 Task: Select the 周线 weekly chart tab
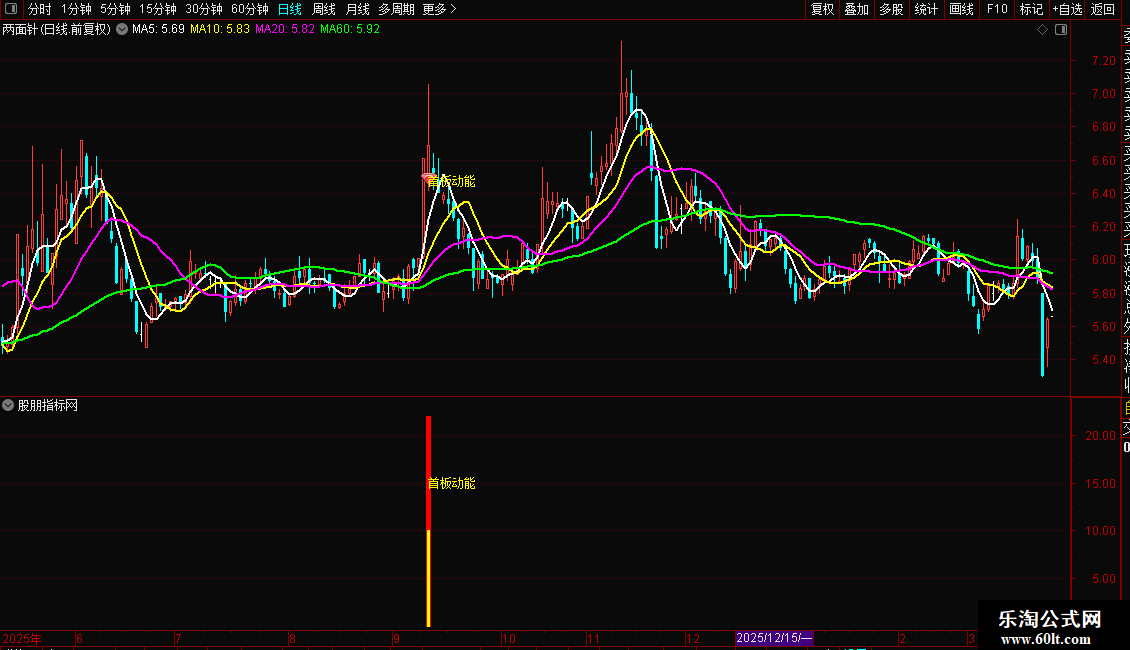(324, 9)
